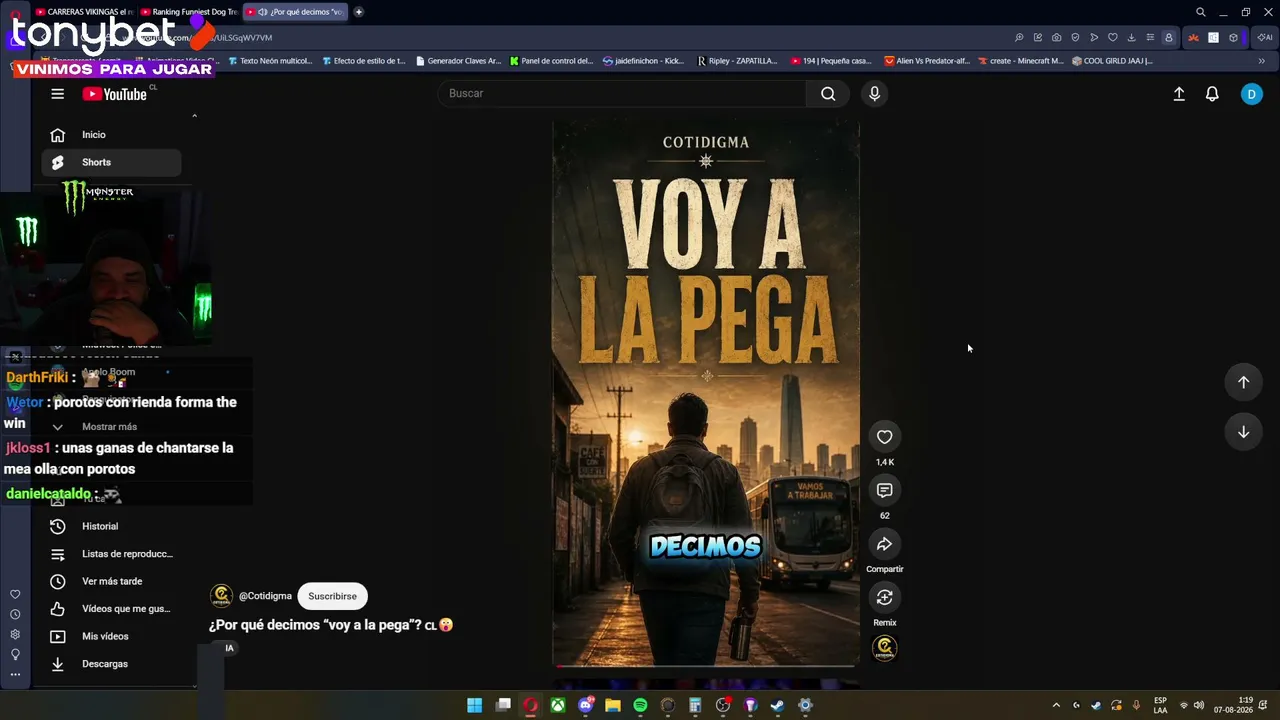Open the YouTube upload/create icon

tap(1179, 94)
